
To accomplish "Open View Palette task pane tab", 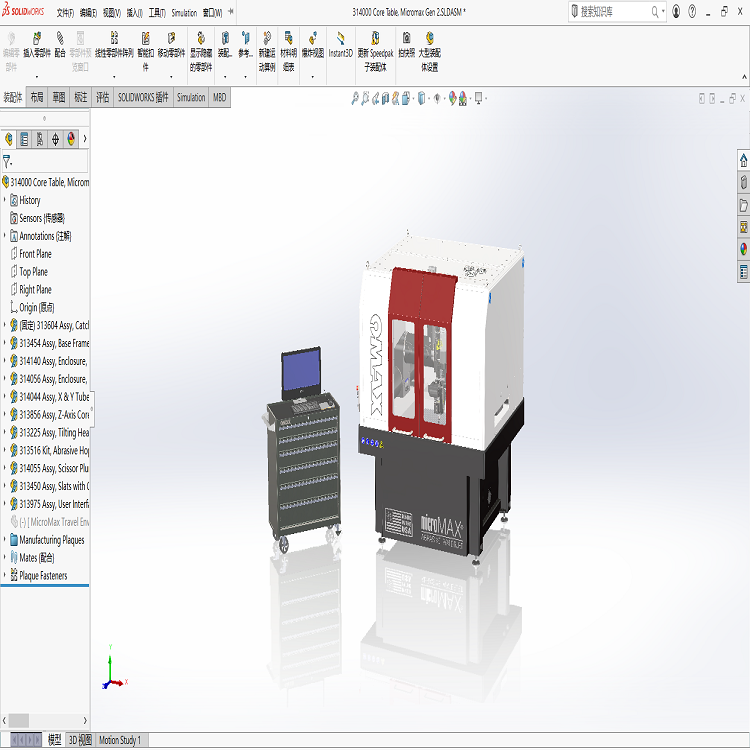I will pos(743,227).
